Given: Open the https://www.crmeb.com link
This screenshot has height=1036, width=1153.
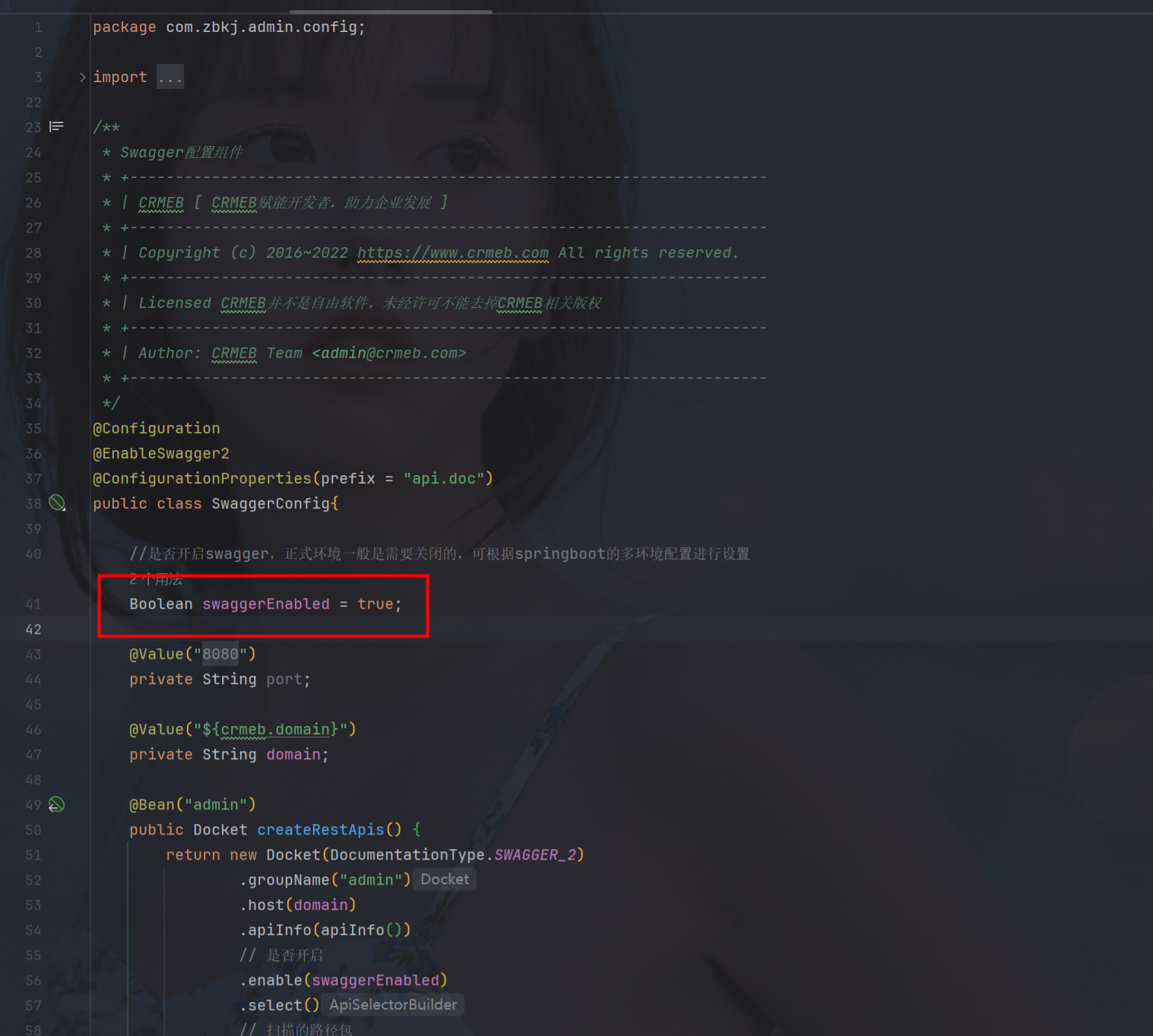Looking at the screenshot, I should pos(452,252).
